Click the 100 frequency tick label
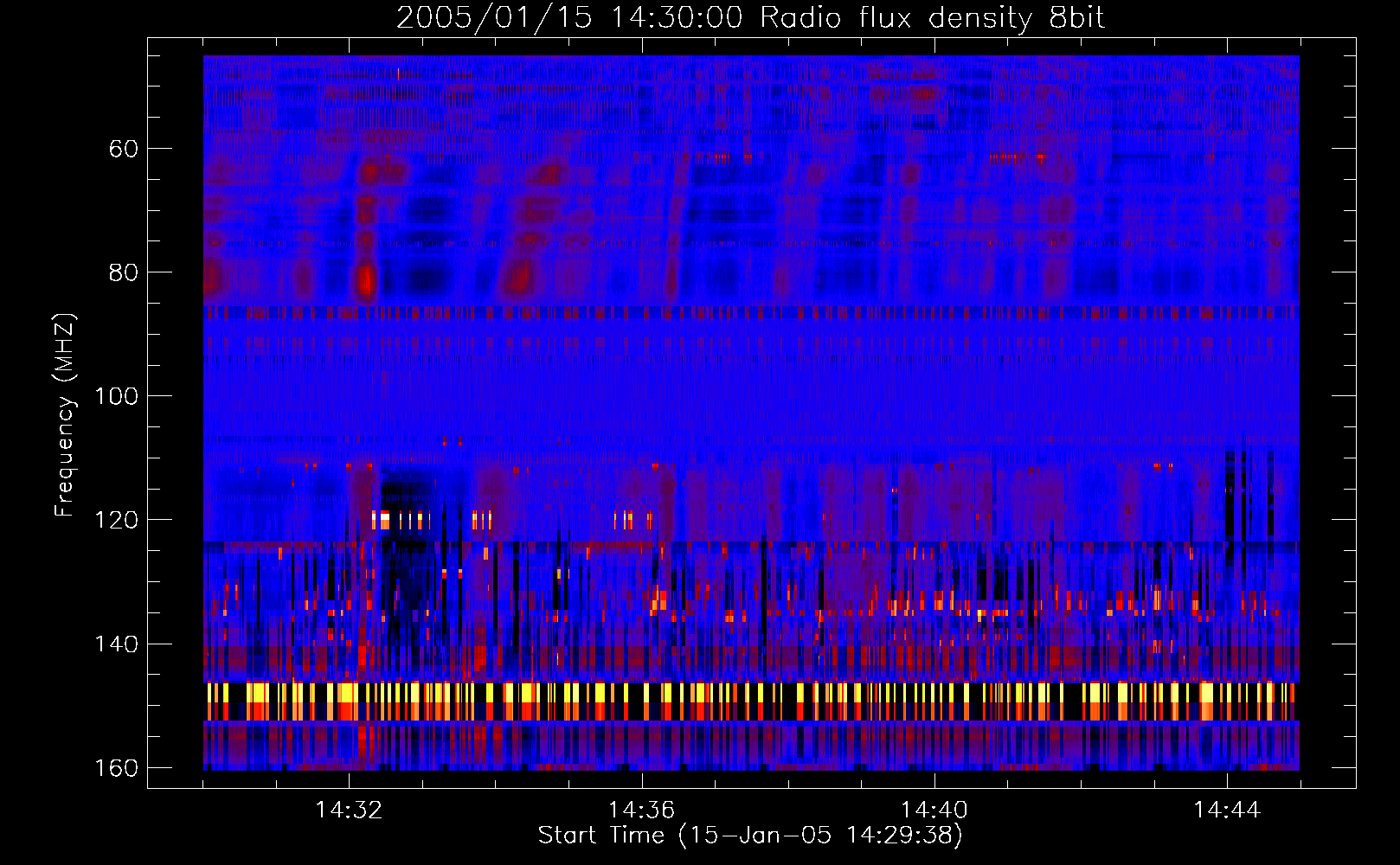This screenshot has width=1400, height=865. point(116,396)
